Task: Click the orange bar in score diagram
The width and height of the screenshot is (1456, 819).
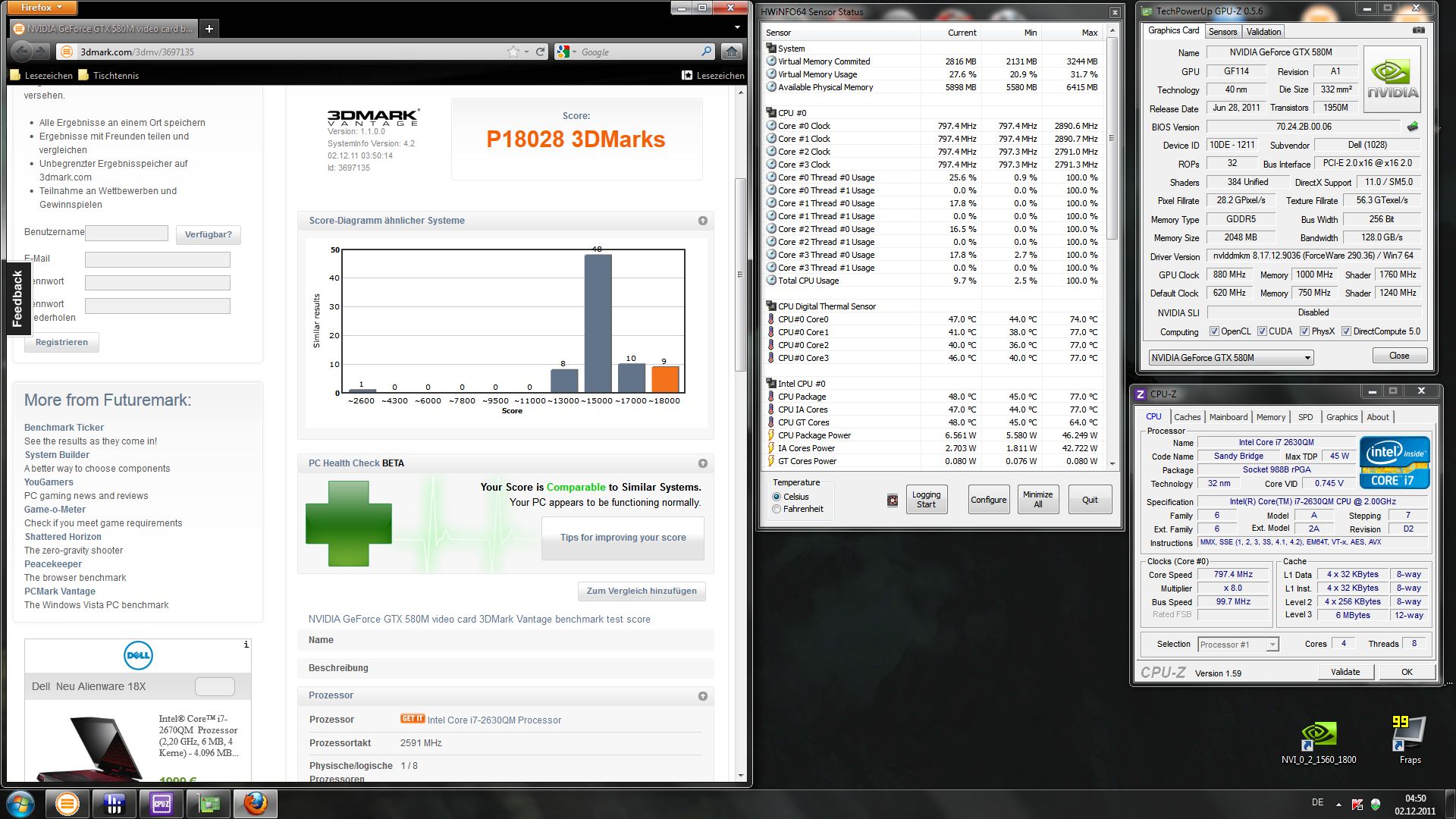Action: (665, 379)
